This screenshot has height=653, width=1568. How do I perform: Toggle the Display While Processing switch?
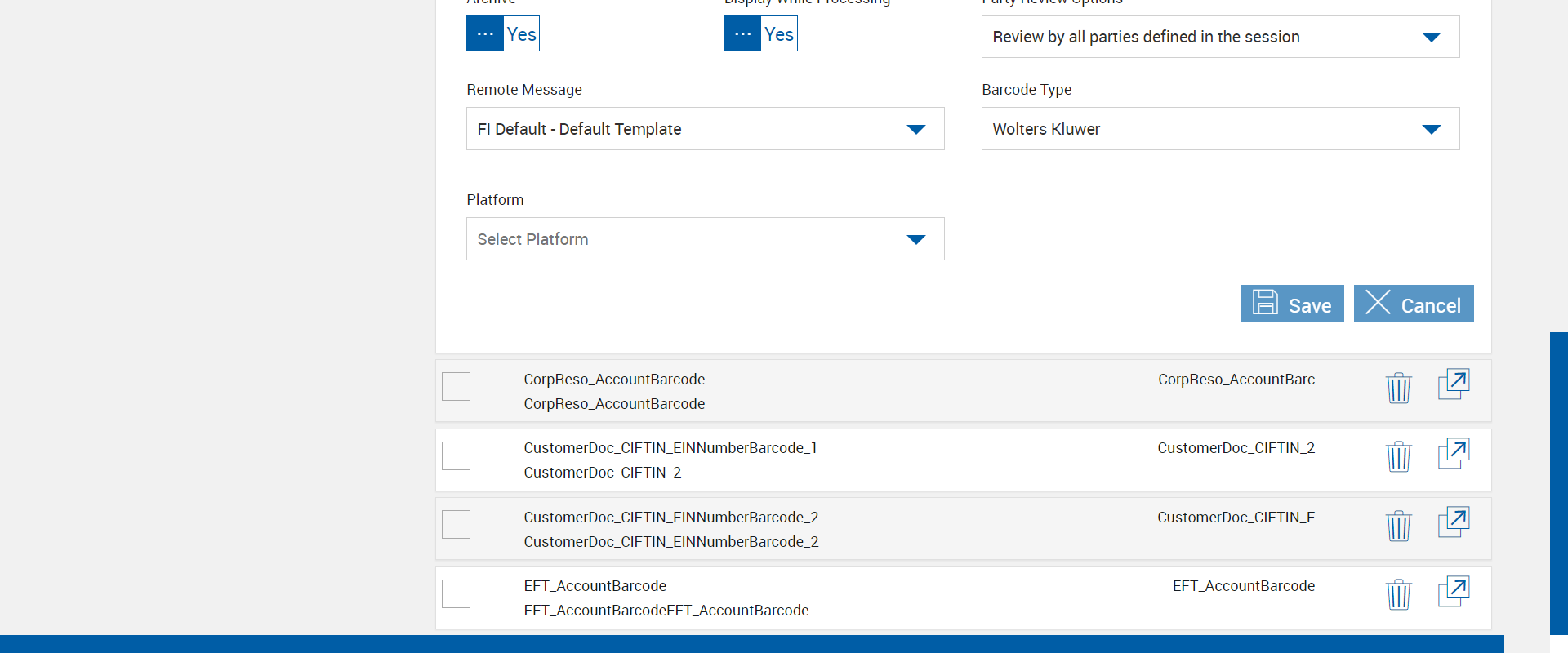pos(760,33)
